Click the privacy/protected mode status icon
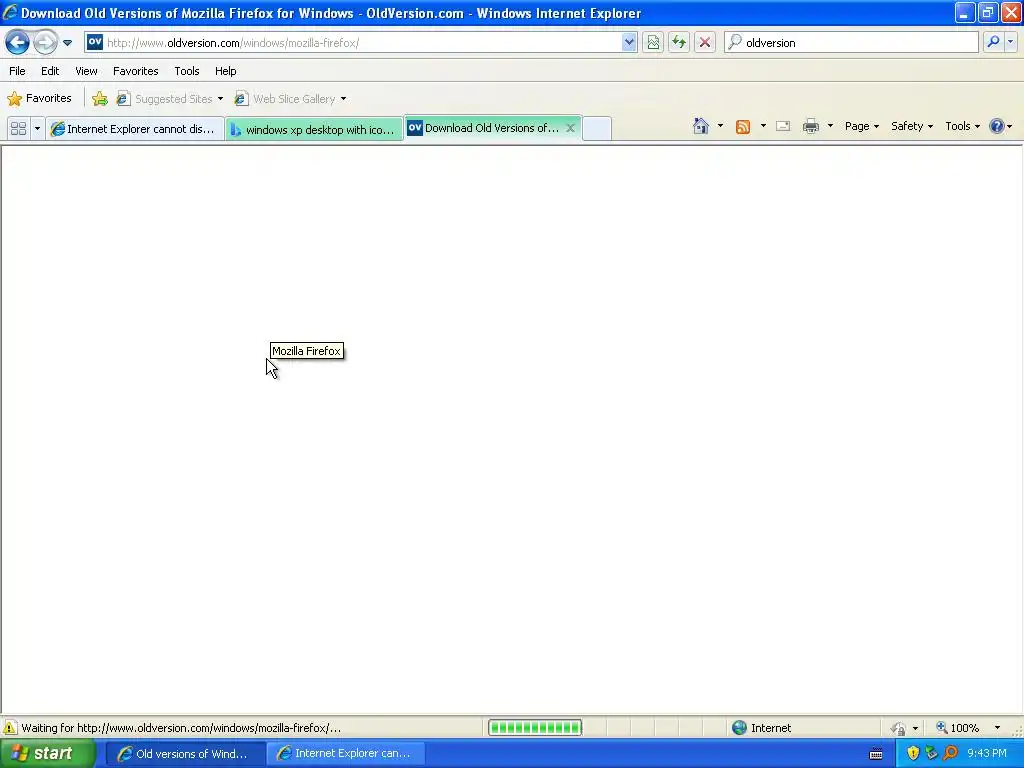The height and width of the screenshot is (768, 1024). [899, 728]
